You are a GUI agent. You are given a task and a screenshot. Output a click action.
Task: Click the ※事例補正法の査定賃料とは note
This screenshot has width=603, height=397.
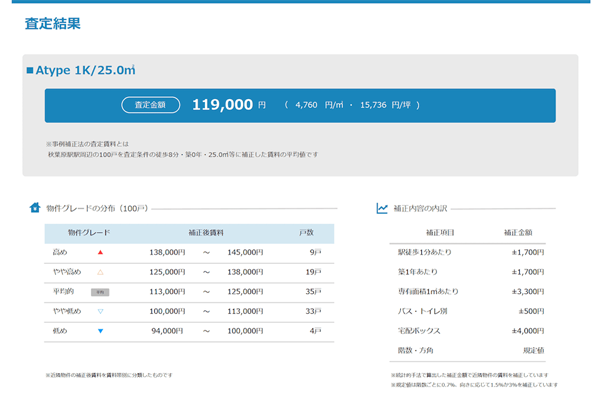(x=87, y=144)
